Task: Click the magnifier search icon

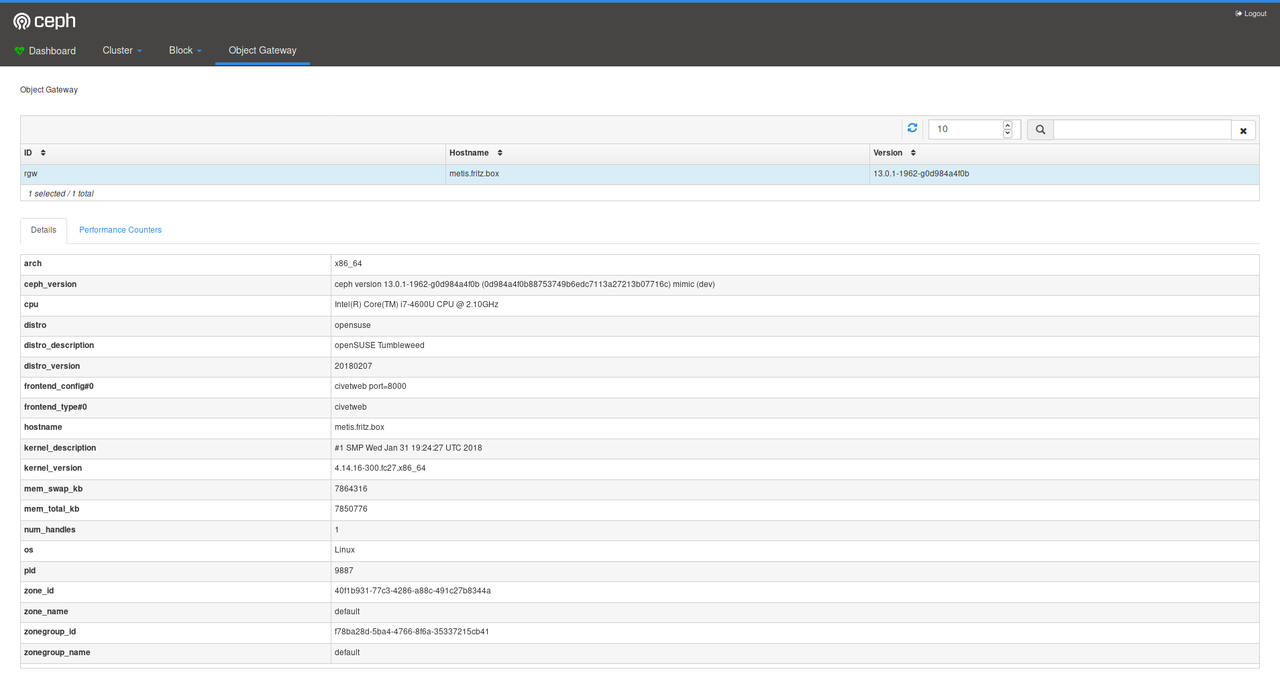Action: click(1040, 129)
